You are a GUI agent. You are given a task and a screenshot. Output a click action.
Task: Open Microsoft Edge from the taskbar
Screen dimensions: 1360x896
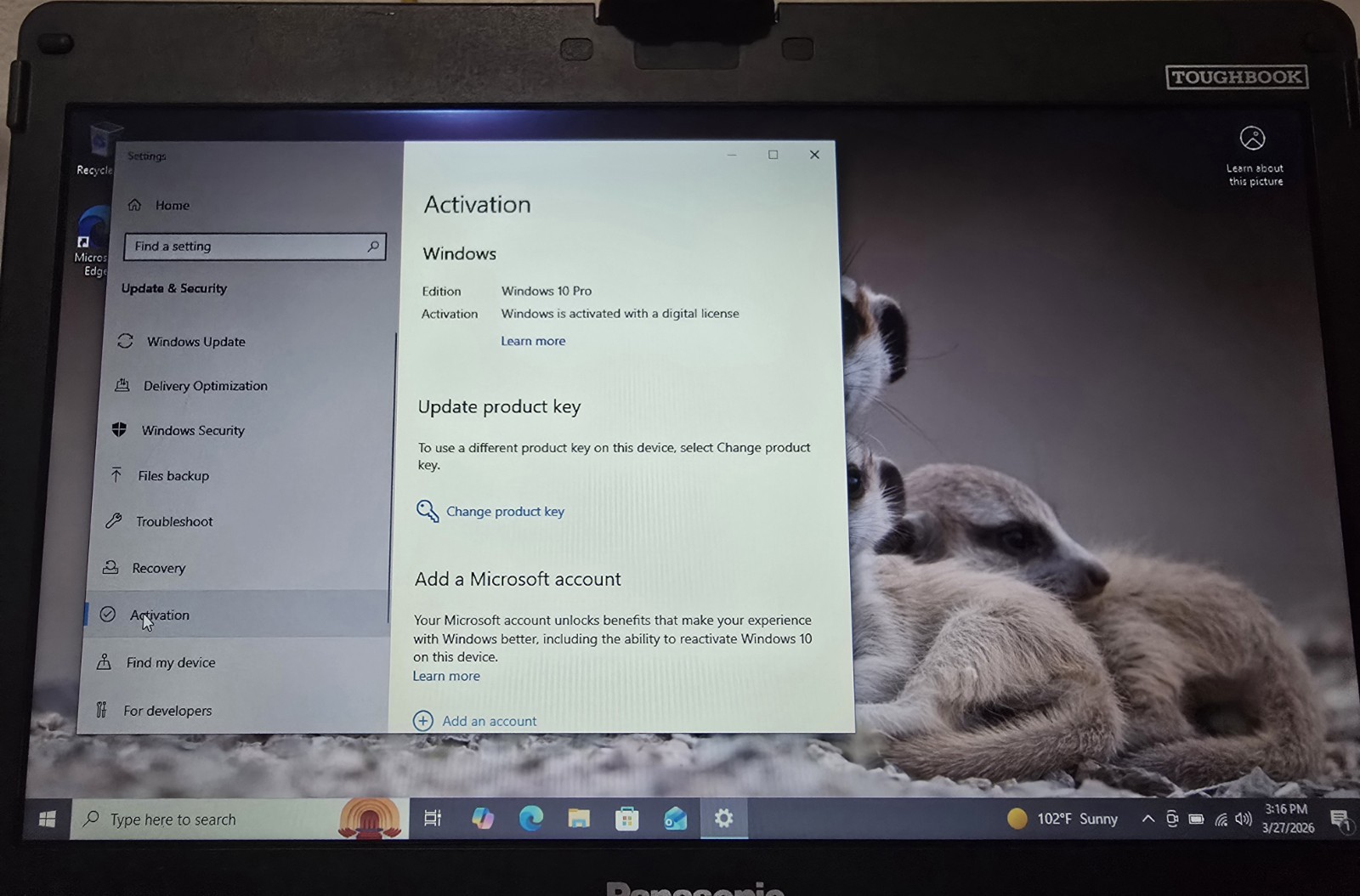(531, 819)
